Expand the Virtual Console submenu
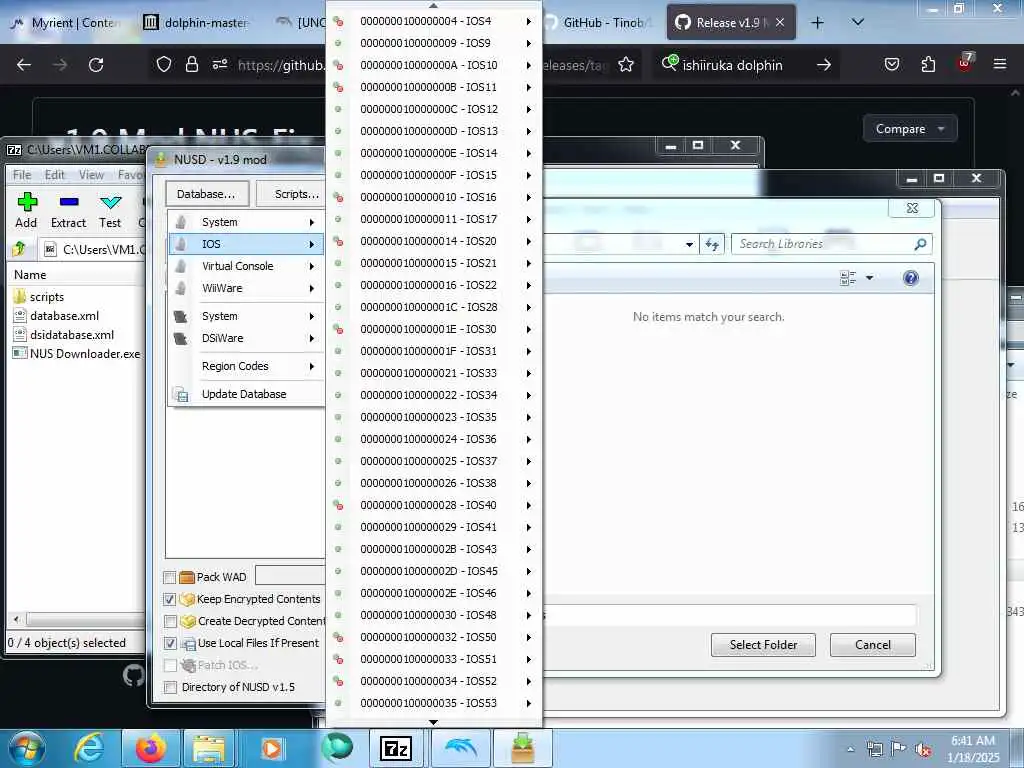1024x768 pixels. click(246, 266)
